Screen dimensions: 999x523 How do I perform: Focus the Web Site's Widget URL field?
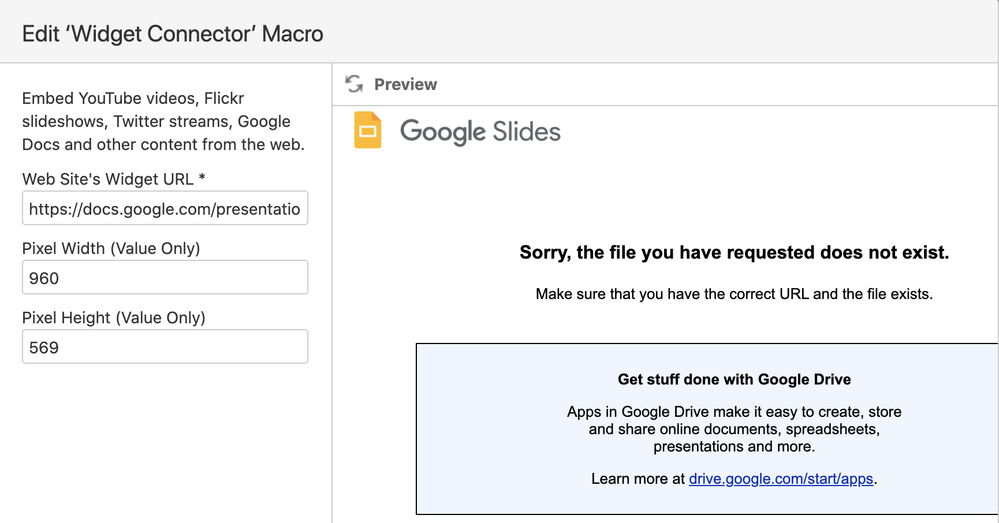coord(165,208)
